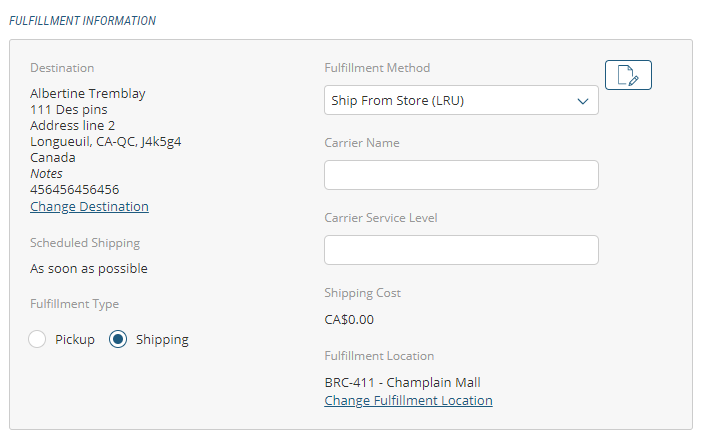
Task: Focus the Carrier Name text field
Action: (x=461, y=175)
